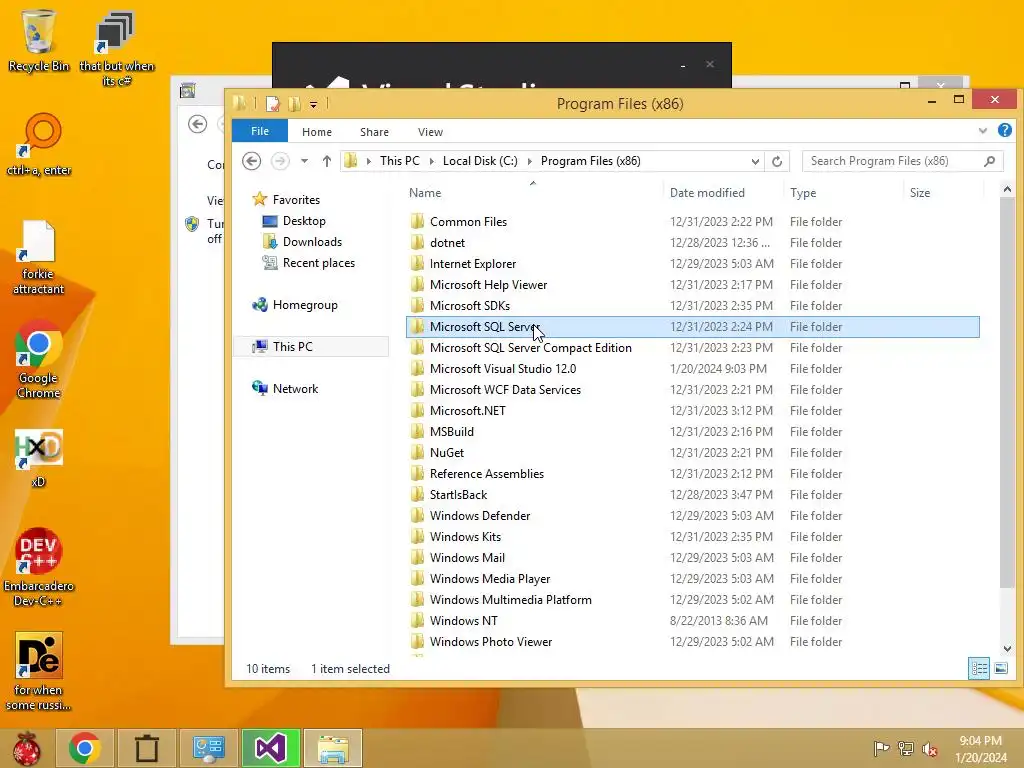Open the trash can taskbar icon

tap(146, 748)
